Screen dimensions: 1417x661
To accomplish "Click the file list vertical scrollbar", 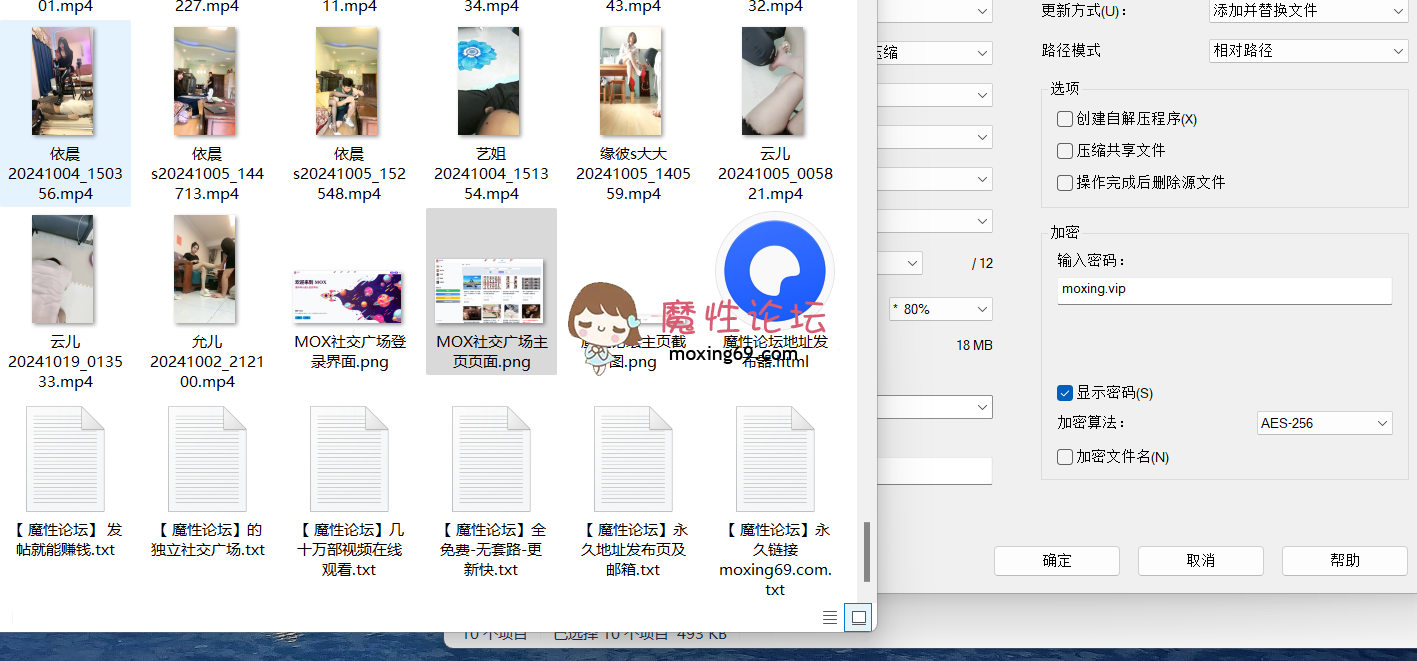I will pyautogui.click(x=867, y=552).
